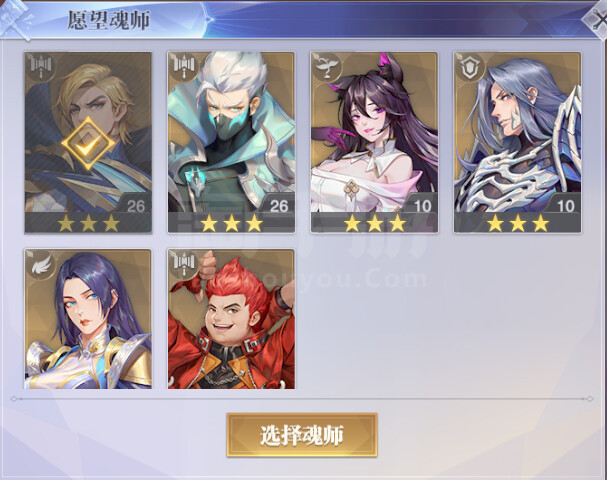Select the masked white-haired hero card
The image size is (607, 480).
tap(231, 142)
